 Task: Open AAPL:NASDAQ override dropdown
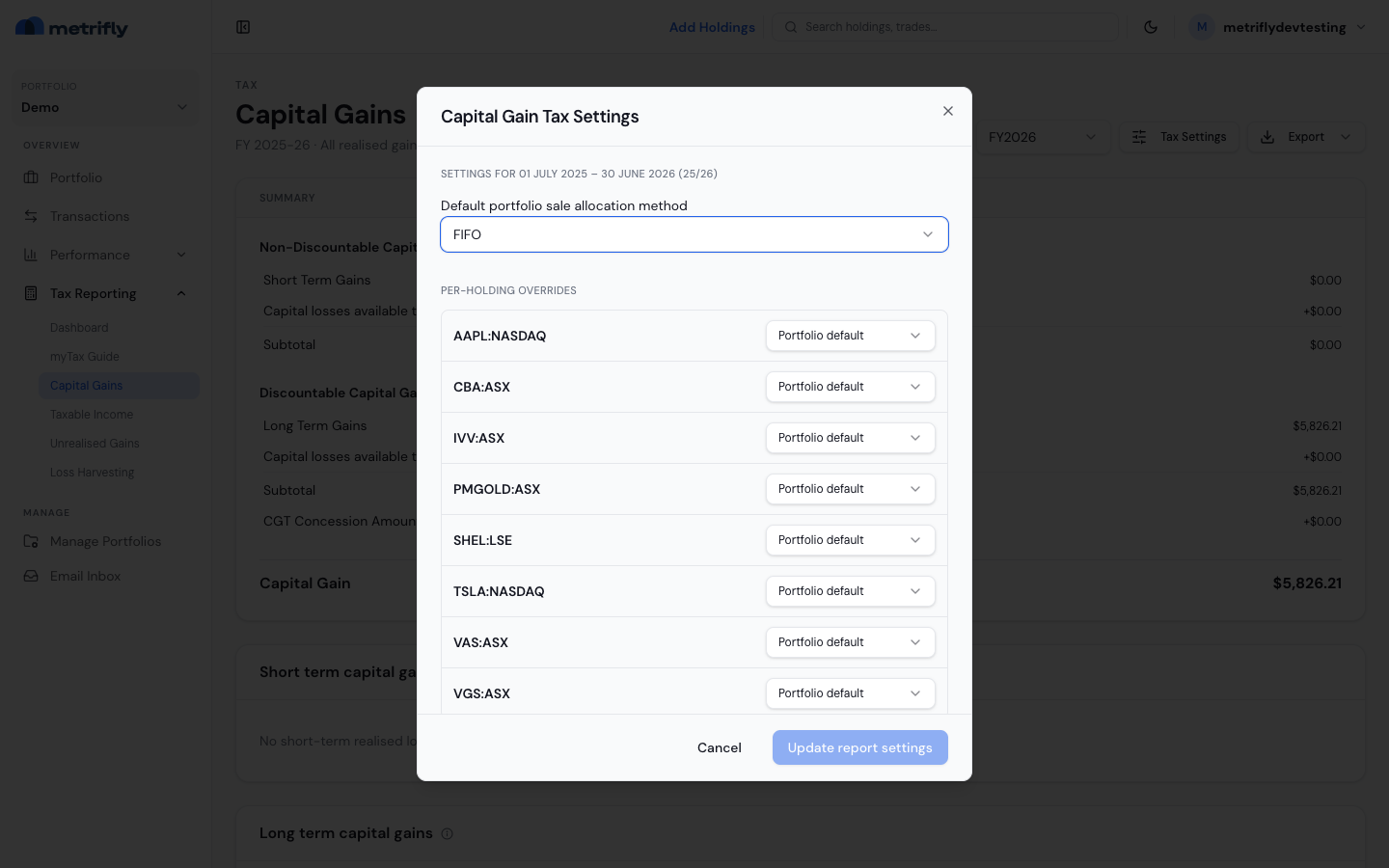coord(851,336)
